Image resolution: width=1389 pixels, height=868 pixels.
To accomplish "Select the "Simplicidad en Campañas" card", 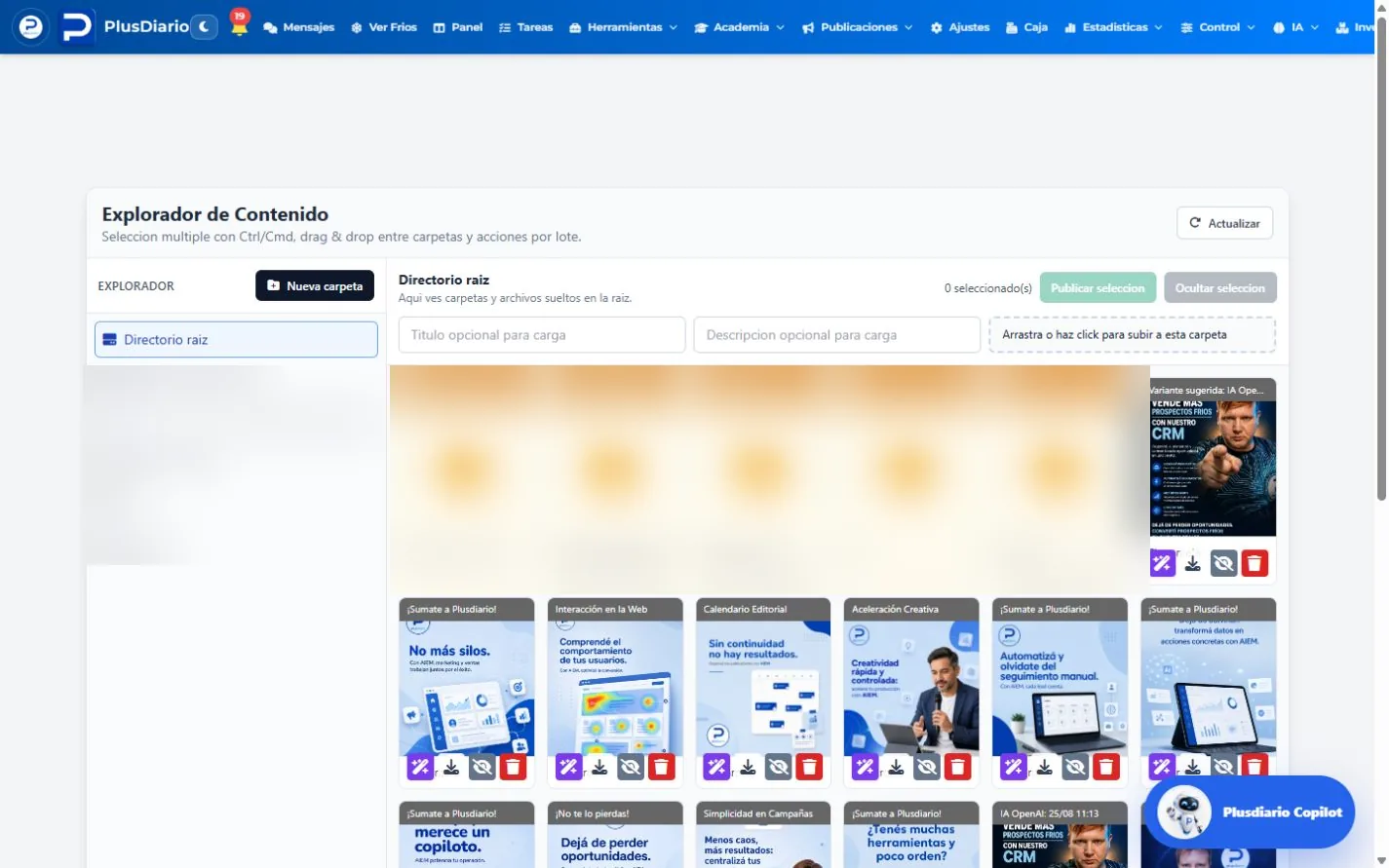I will coord(763,835).
